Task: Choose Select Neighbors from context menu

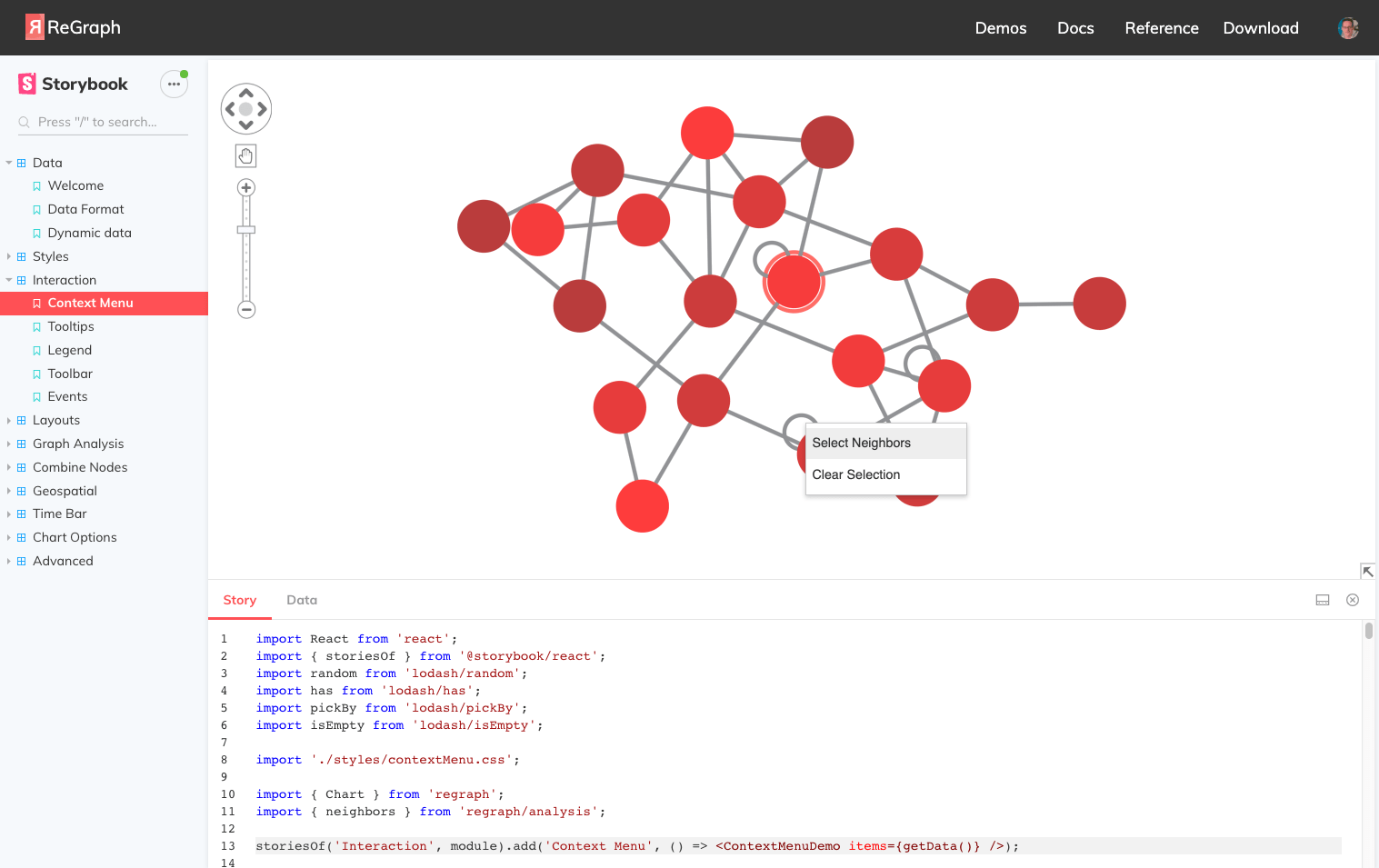Action: tap(886, 443)
